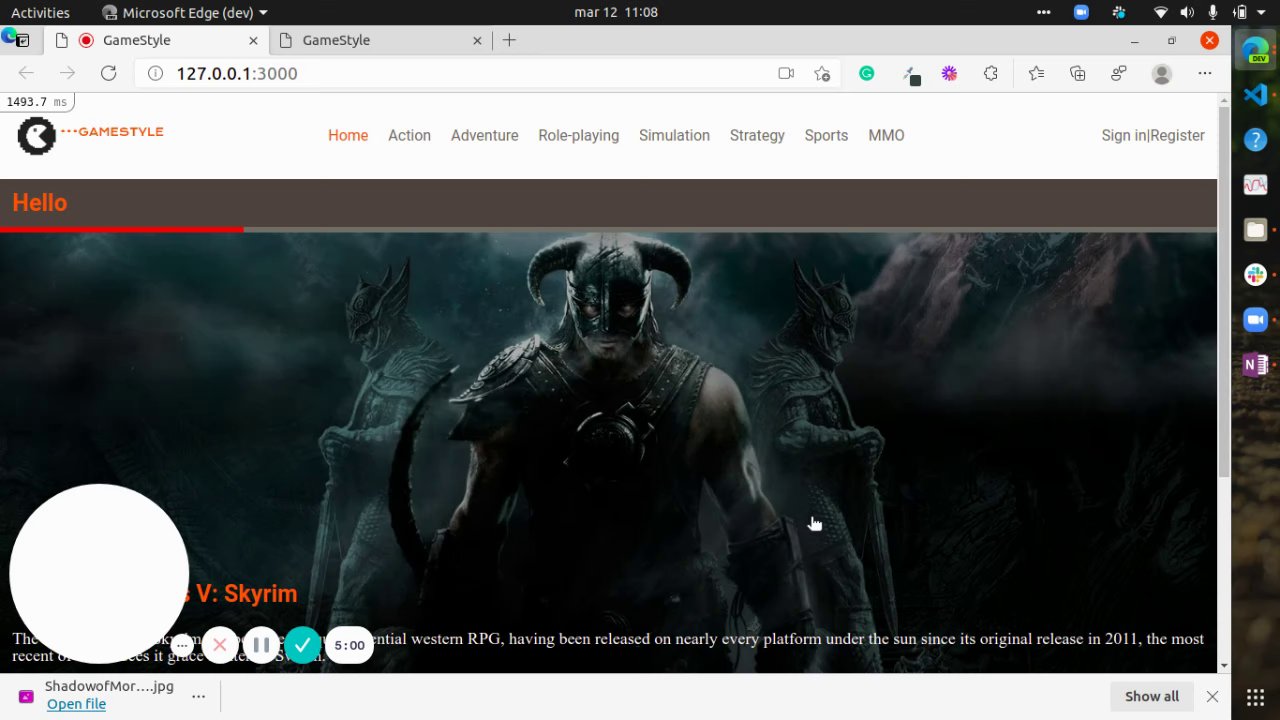
Task: Open the Collections icon in toolbar
Action: pos(1078,73)
